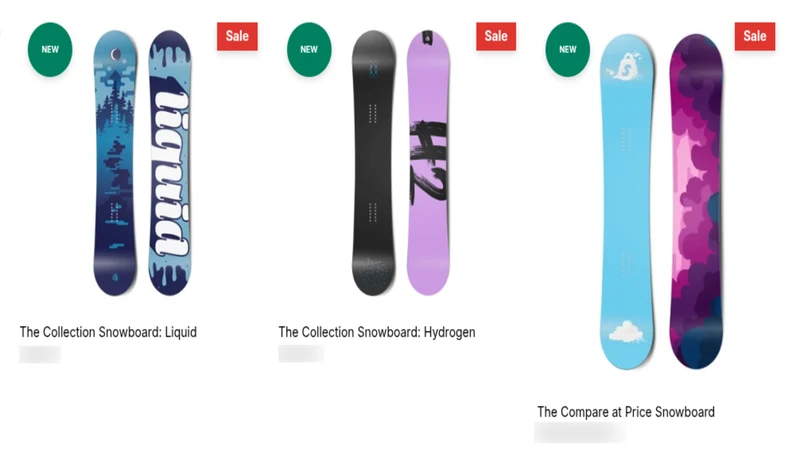Click the NEW badge on Compare at Price snowboard
Image resolution: width=800 pixels, height=450 pixels.
[x=567, y=49]
